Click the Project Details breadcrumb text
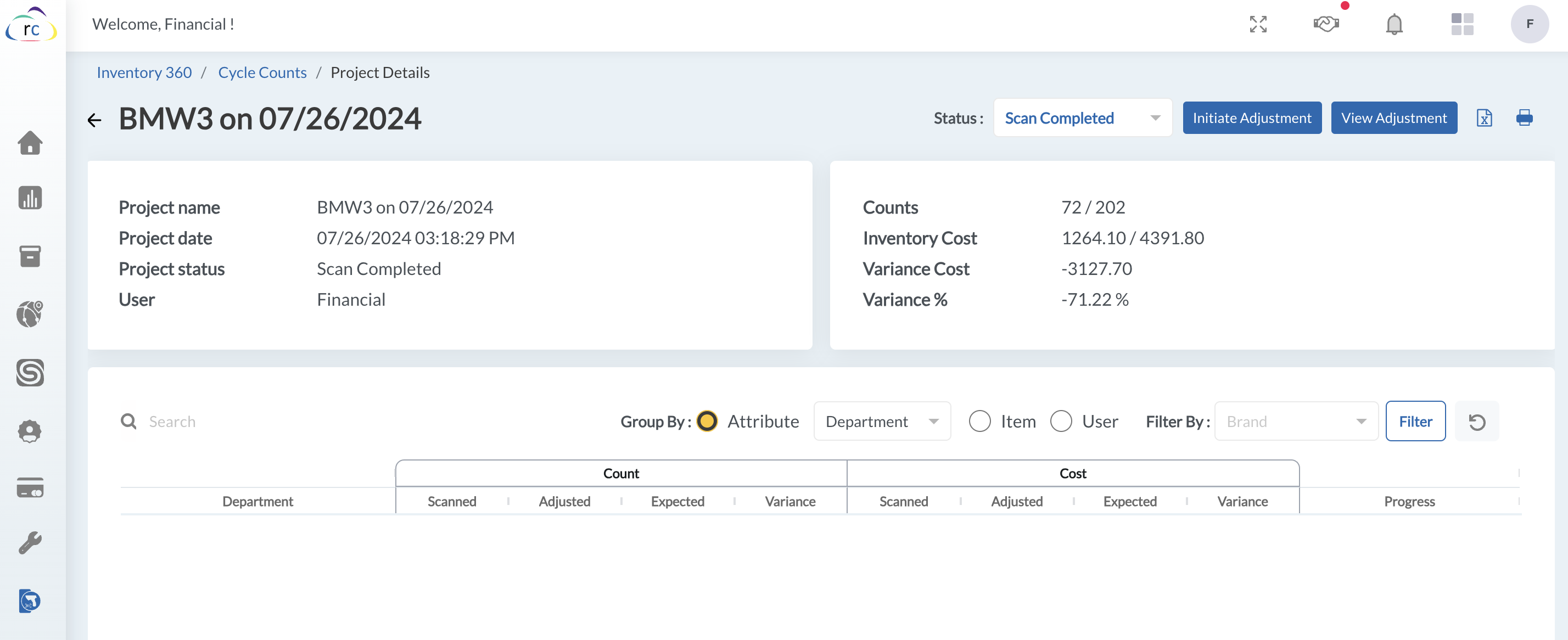The width and height of the screenshot is (1568, 640). (x=380, y=72)
